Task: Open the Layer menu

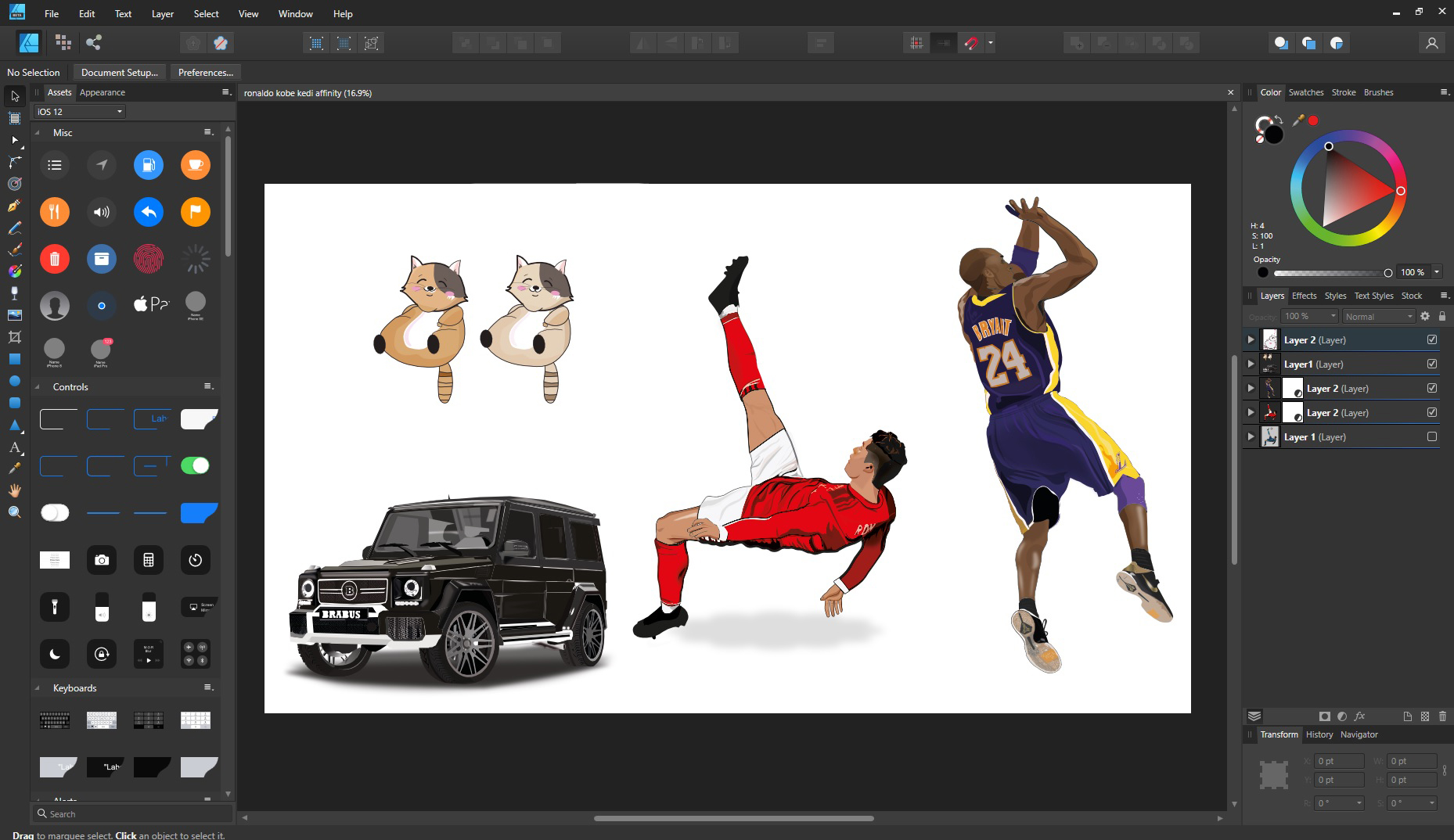Action: click(x=162, y=13)
